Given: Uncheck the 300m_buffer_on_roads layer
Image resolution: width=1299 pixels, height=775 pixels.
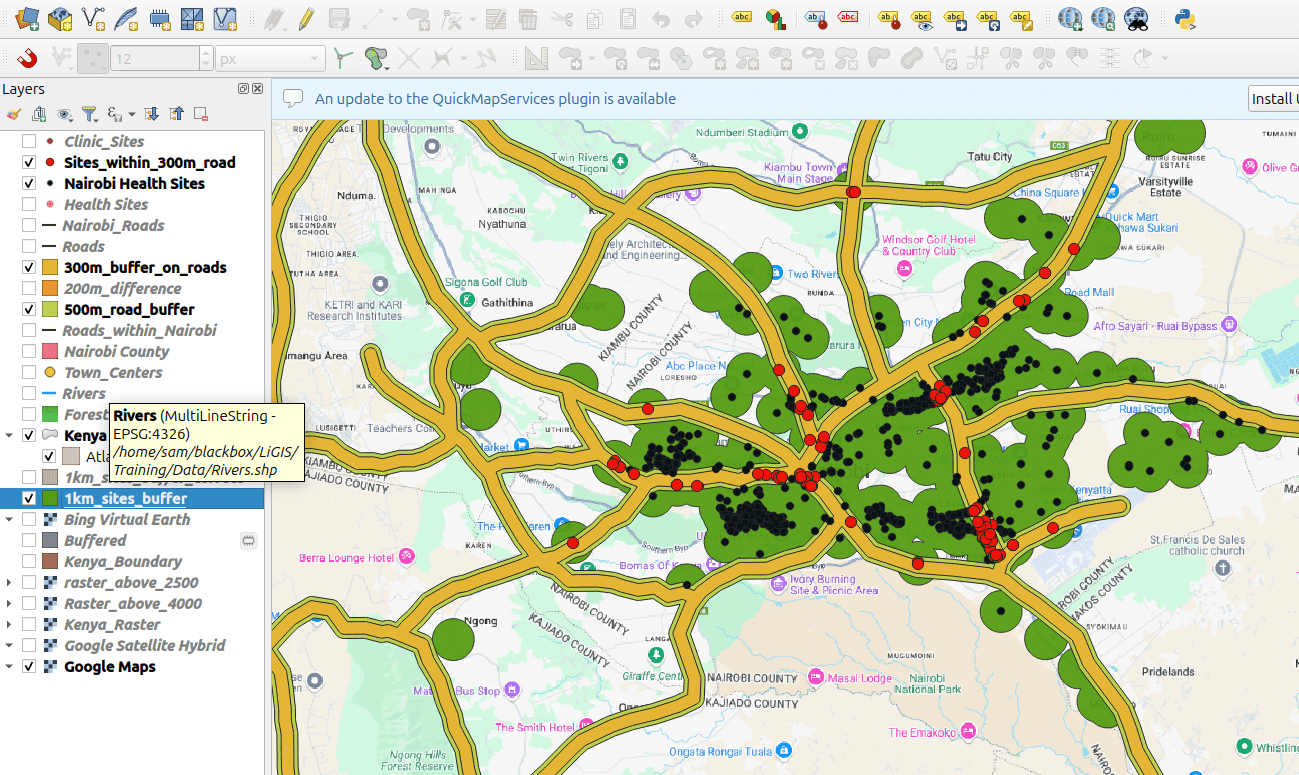Looking at the screenshot, I should click(x=29, y=267).
